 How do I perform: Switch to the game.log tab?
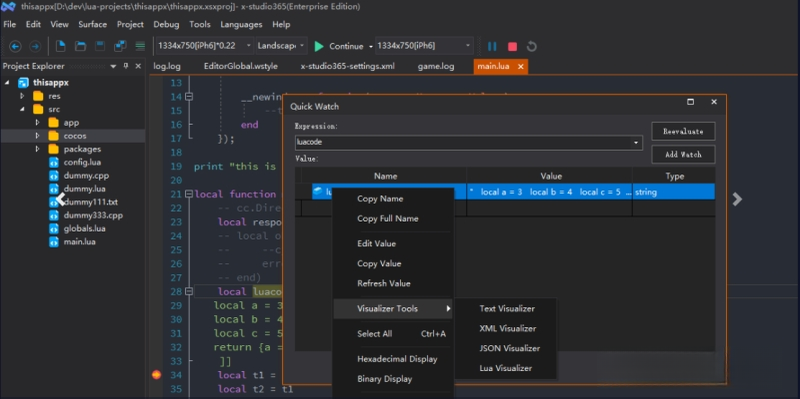tap(436, 66)
